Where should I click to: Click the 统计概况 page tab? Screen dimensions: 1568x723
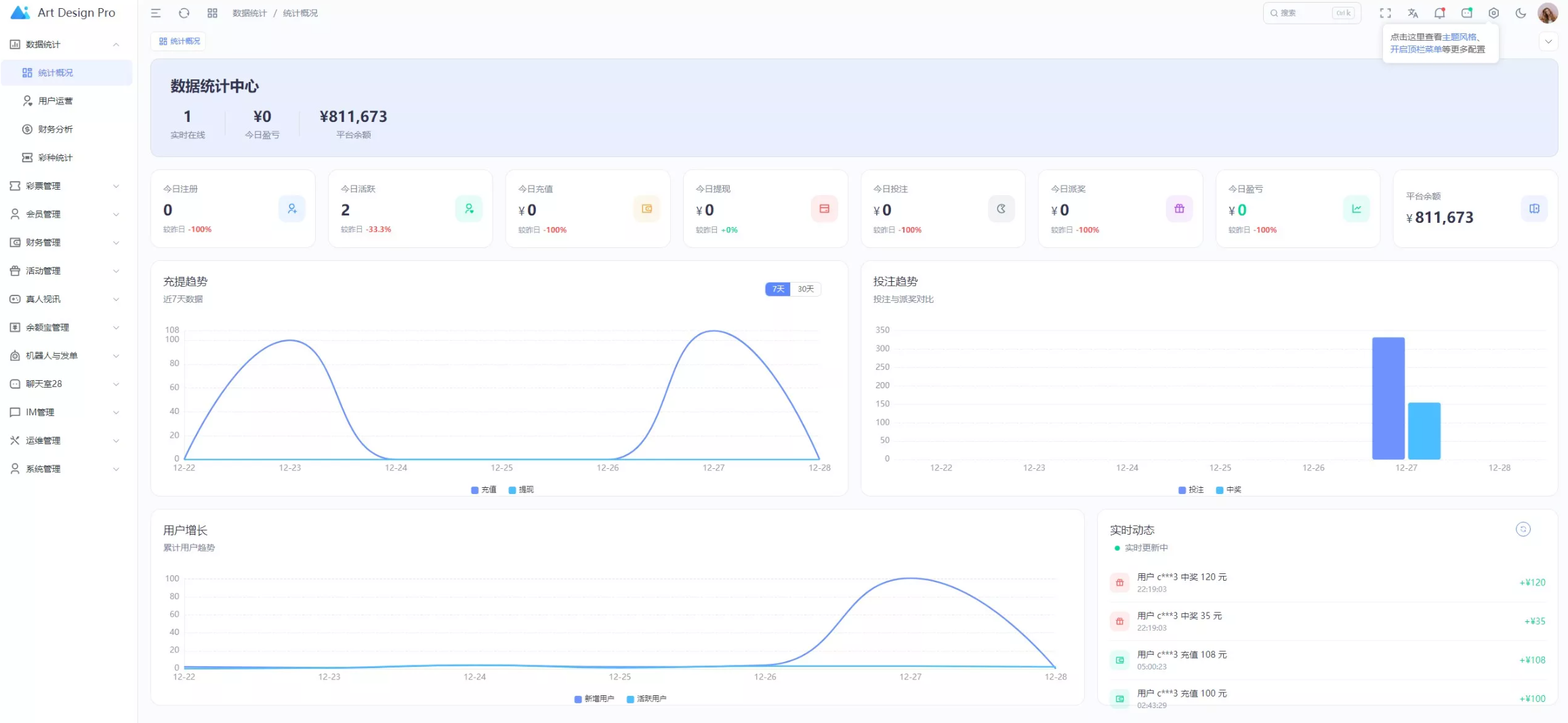[x=180, y=41]
